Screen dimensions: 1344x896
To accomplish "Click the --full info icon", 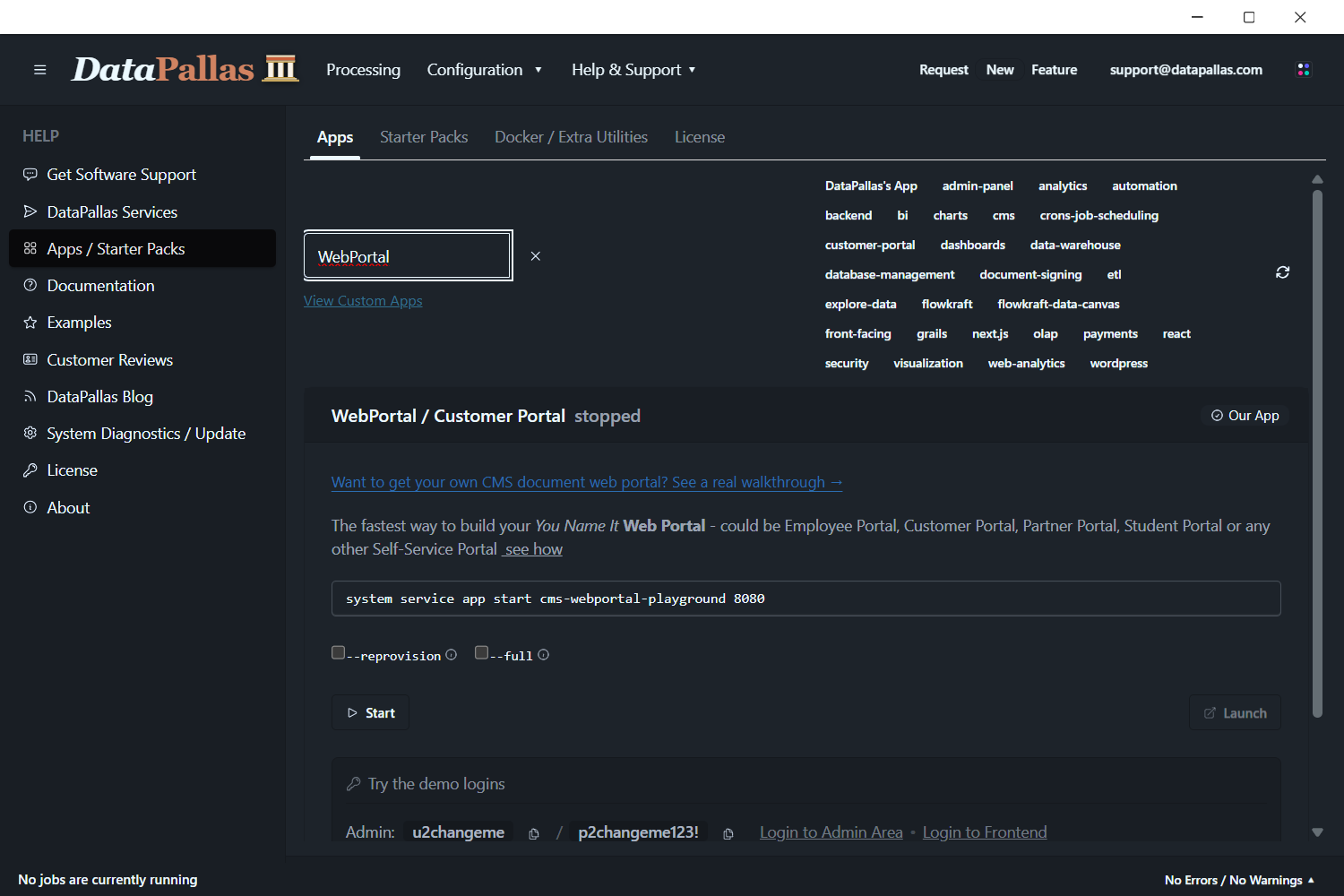I will (x=543, y=655).
